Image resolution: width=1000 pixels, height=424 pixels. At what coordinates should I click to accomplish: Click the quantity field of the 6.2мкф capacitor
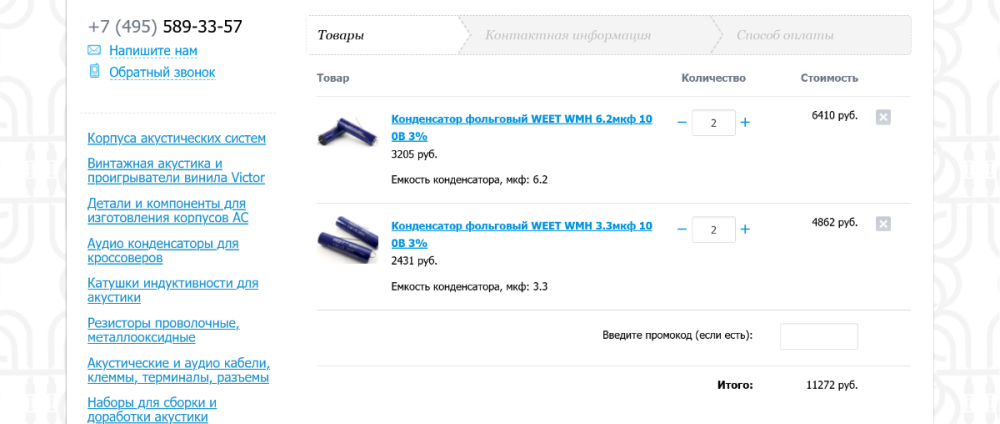pyautogui.click(x=713, y=123)
